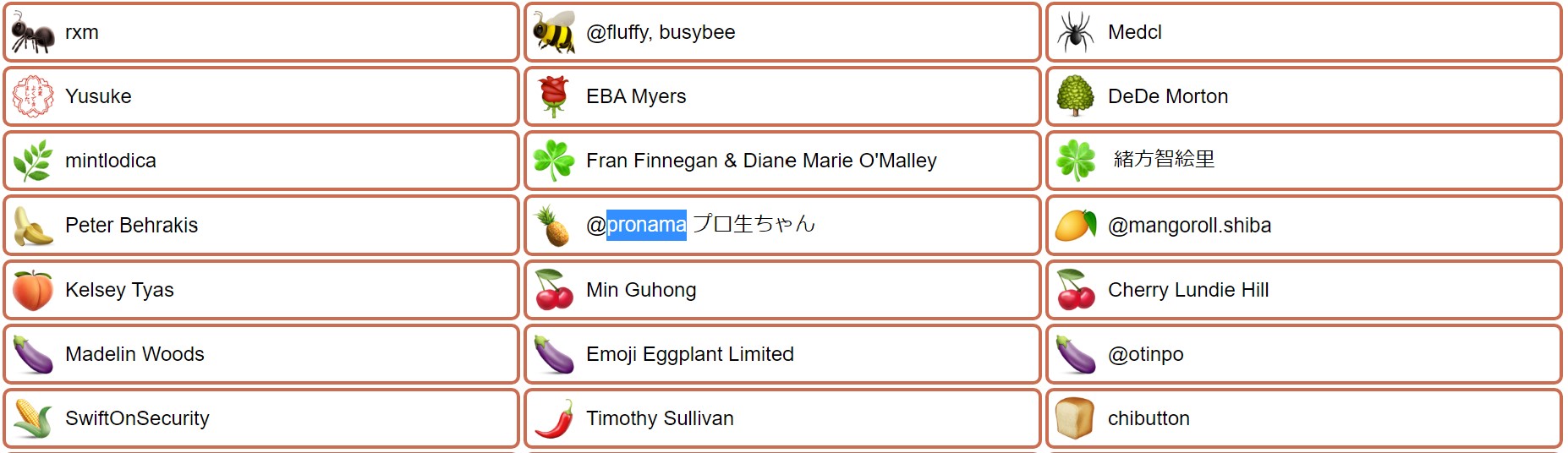Screen dimensions: 1568x453
Task: Click the bread emoji next to chibutton
Action: pos(1076,418)
